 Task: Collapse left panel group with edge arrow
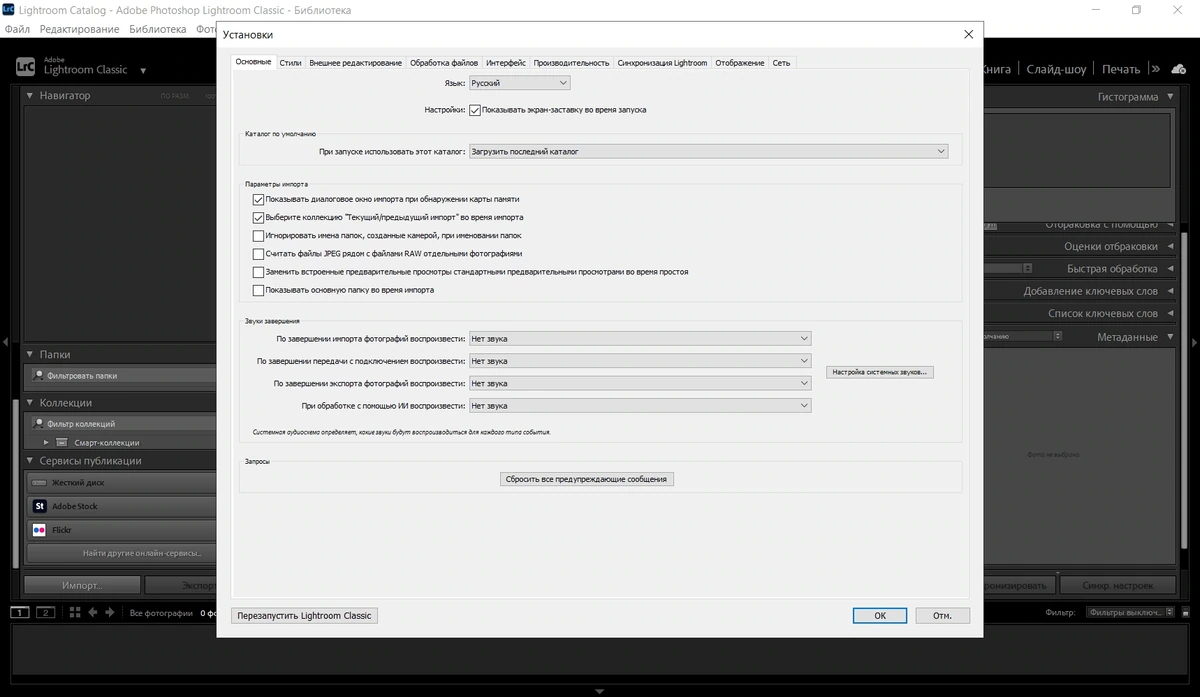[x=4, y=341]
